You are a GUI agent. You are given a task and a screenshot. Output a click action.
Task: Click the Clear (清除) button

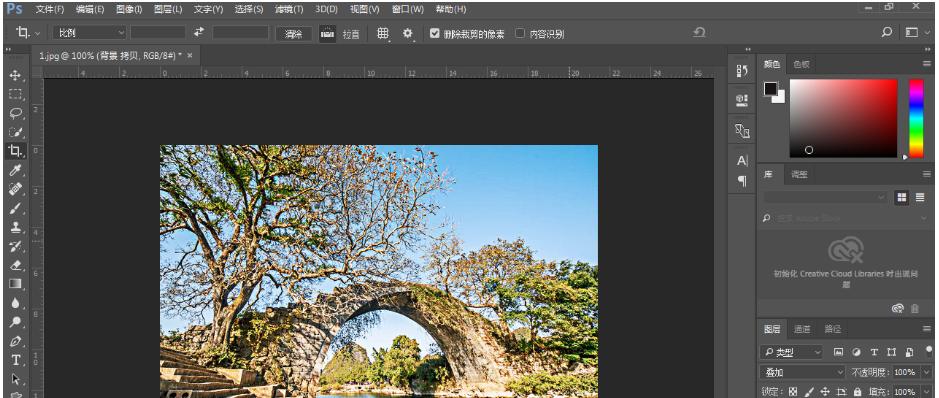pos(293,34)
